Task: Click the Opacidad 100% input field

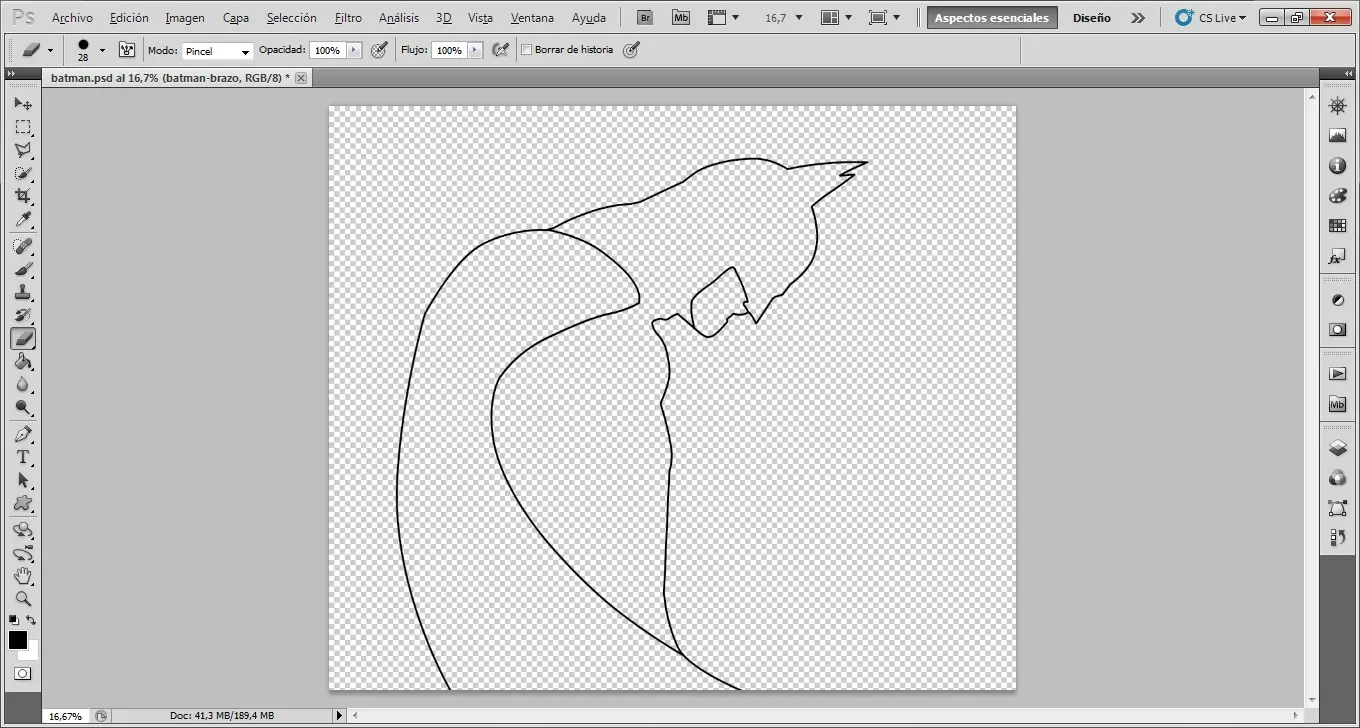Action: point(327,50)
